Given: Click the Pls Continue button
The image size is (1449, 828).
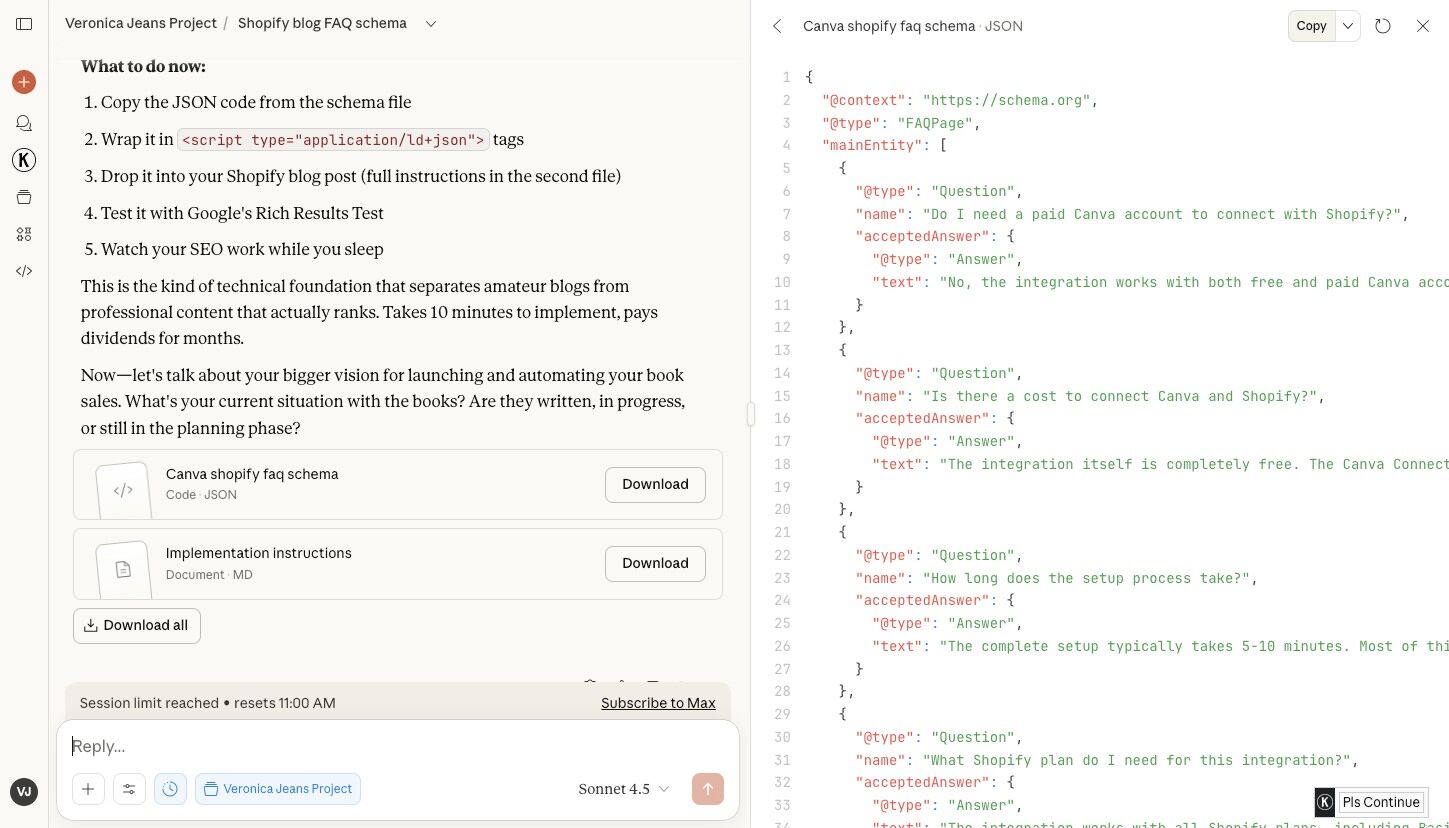Looking at the screenshot, I should [1381, 802].
